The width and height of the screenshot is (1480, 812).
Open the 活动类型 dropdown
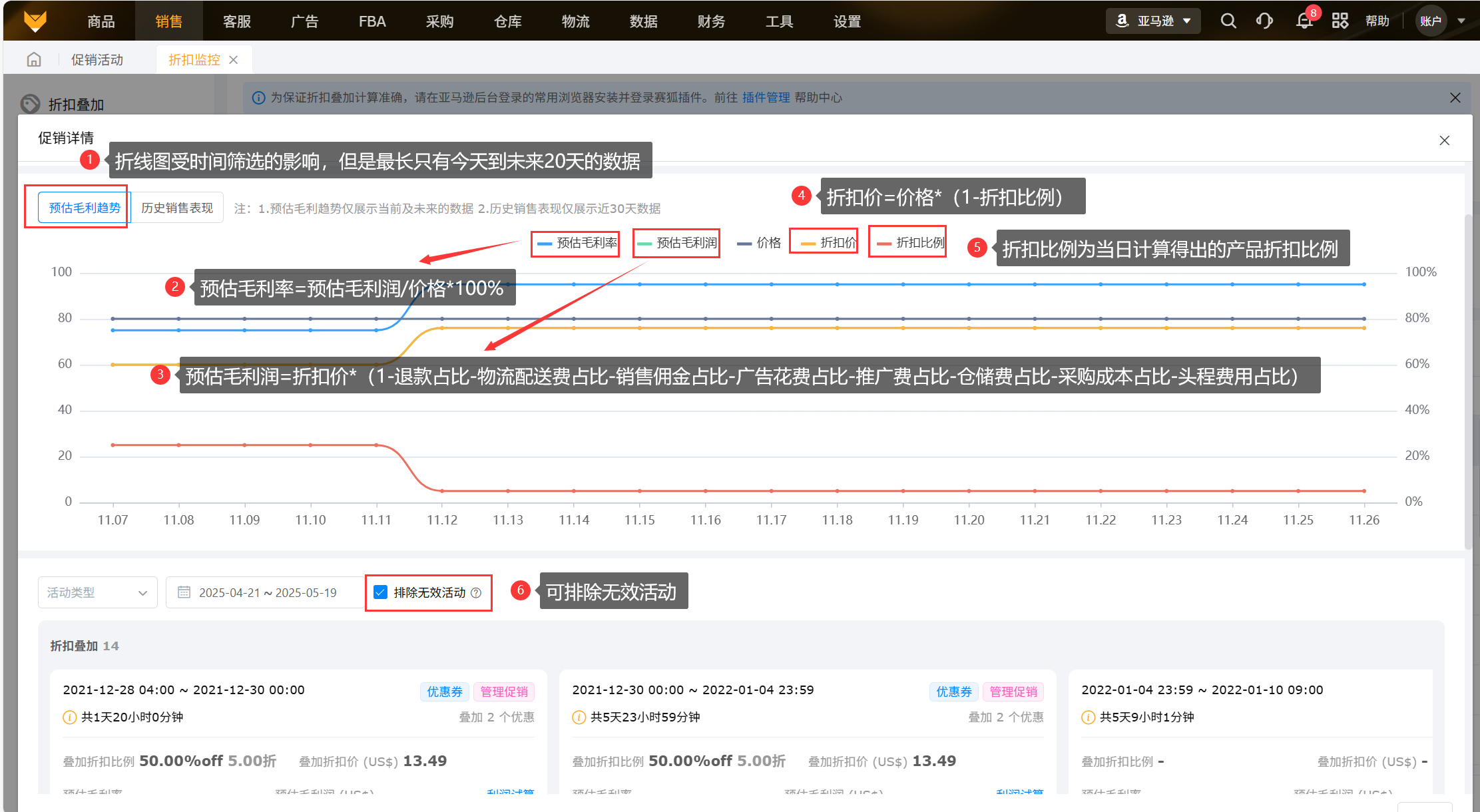coord(97,592)
